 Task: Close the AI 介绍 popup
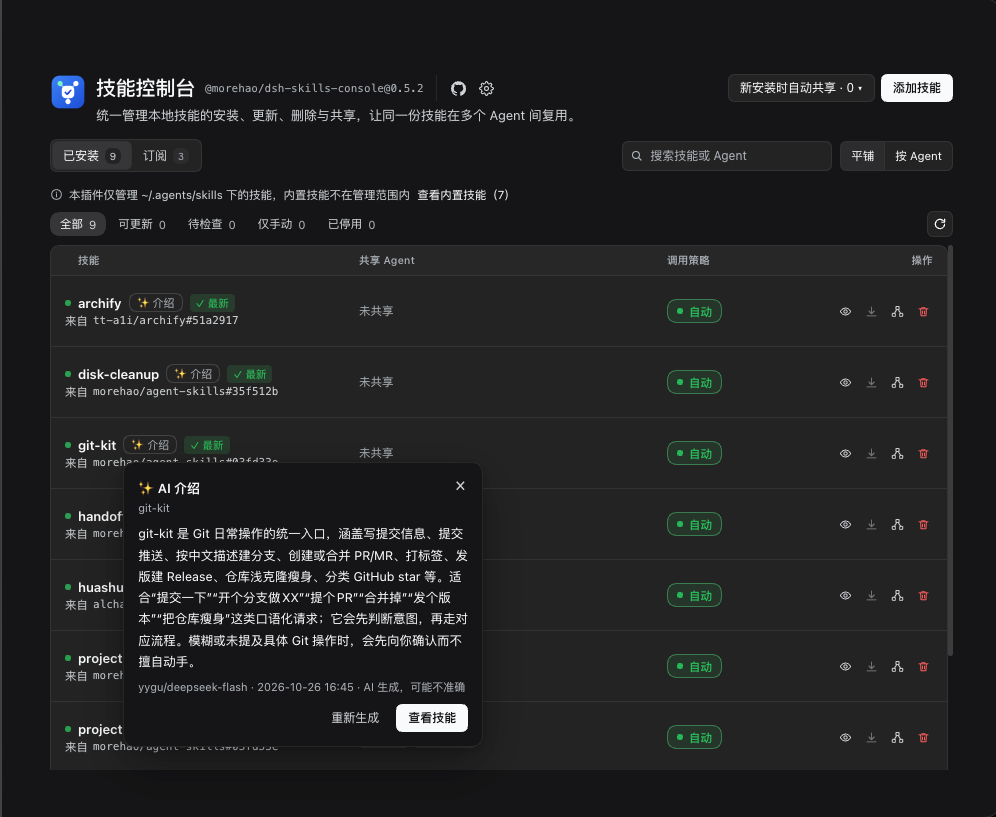point(461,486)
